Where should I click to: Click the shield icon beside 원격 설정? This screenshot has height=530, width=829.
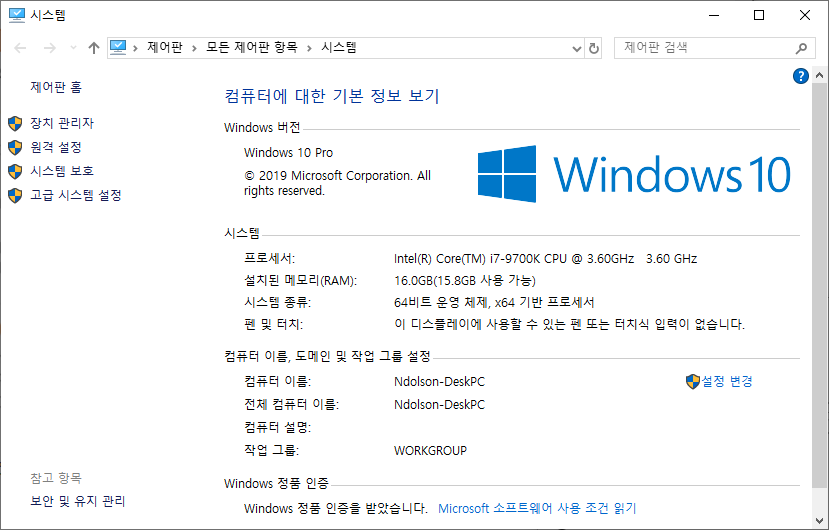(15, 147)
